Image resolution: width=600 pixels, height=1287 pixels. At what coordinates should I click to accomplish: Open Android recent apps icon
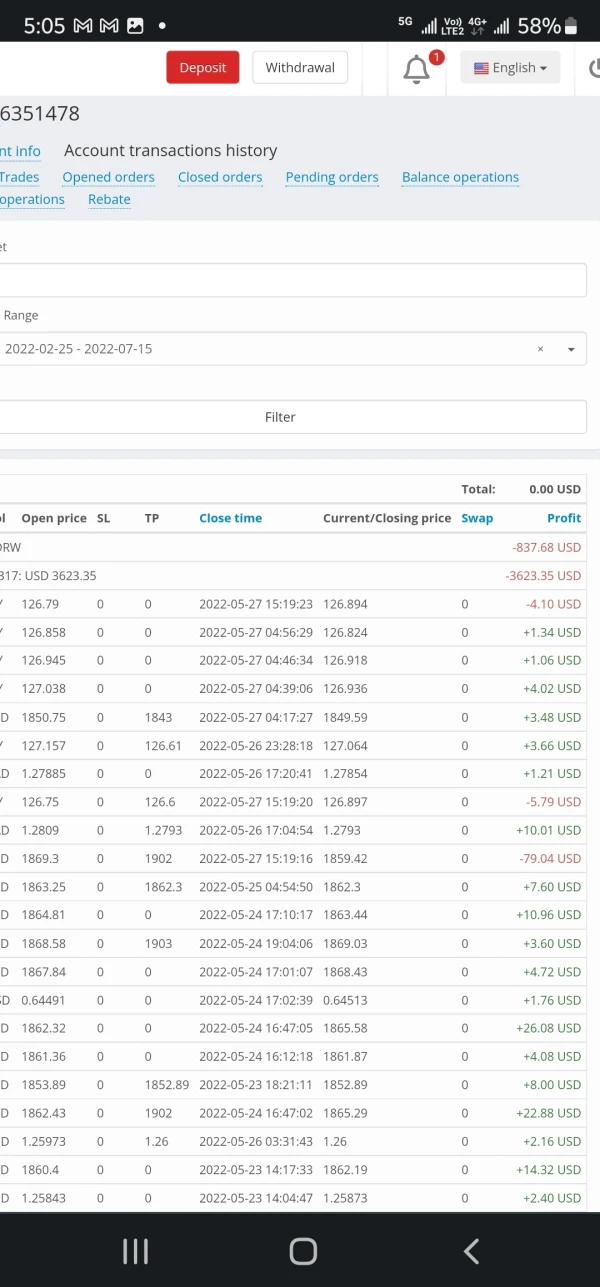[x=135, y=1250]
